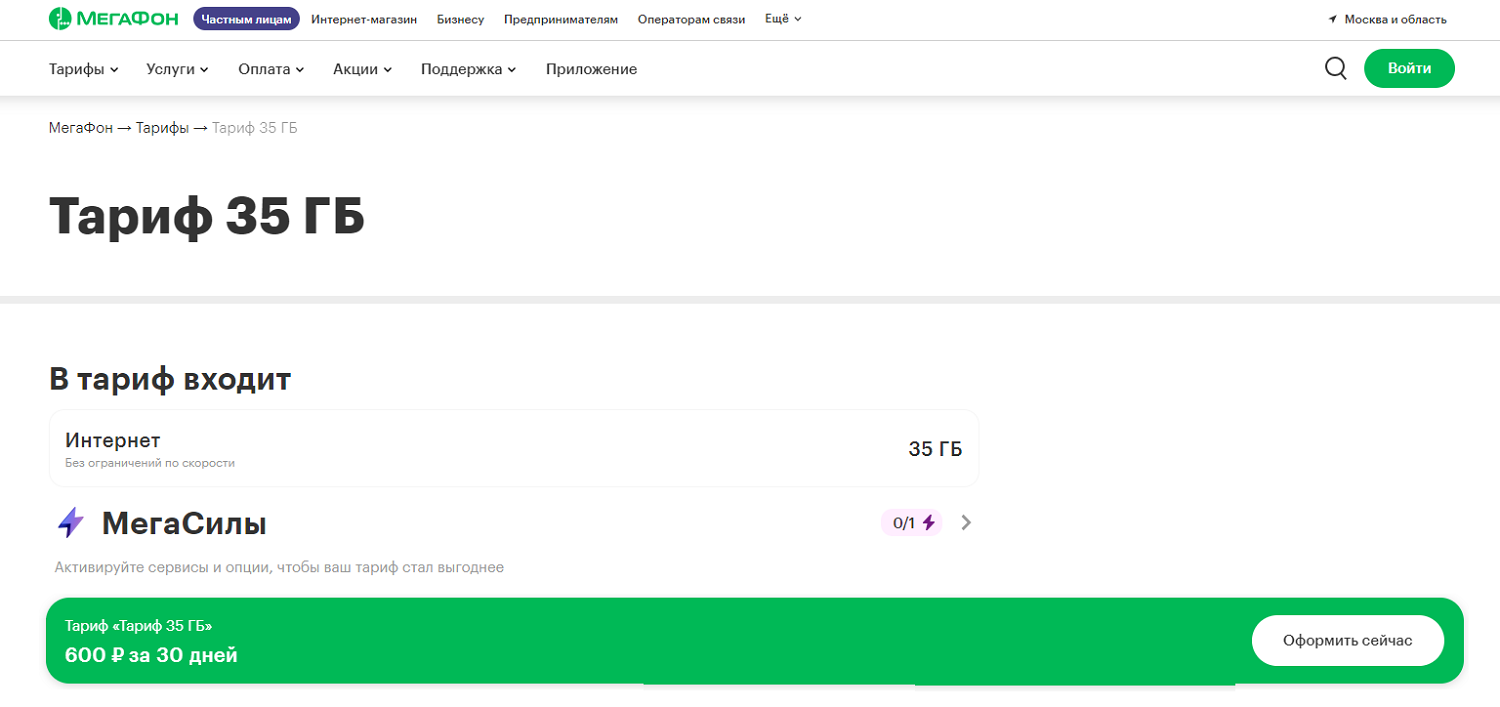Click the МегаСилы lightning bolt icon

pyautogui.click(x=71, y=523)
